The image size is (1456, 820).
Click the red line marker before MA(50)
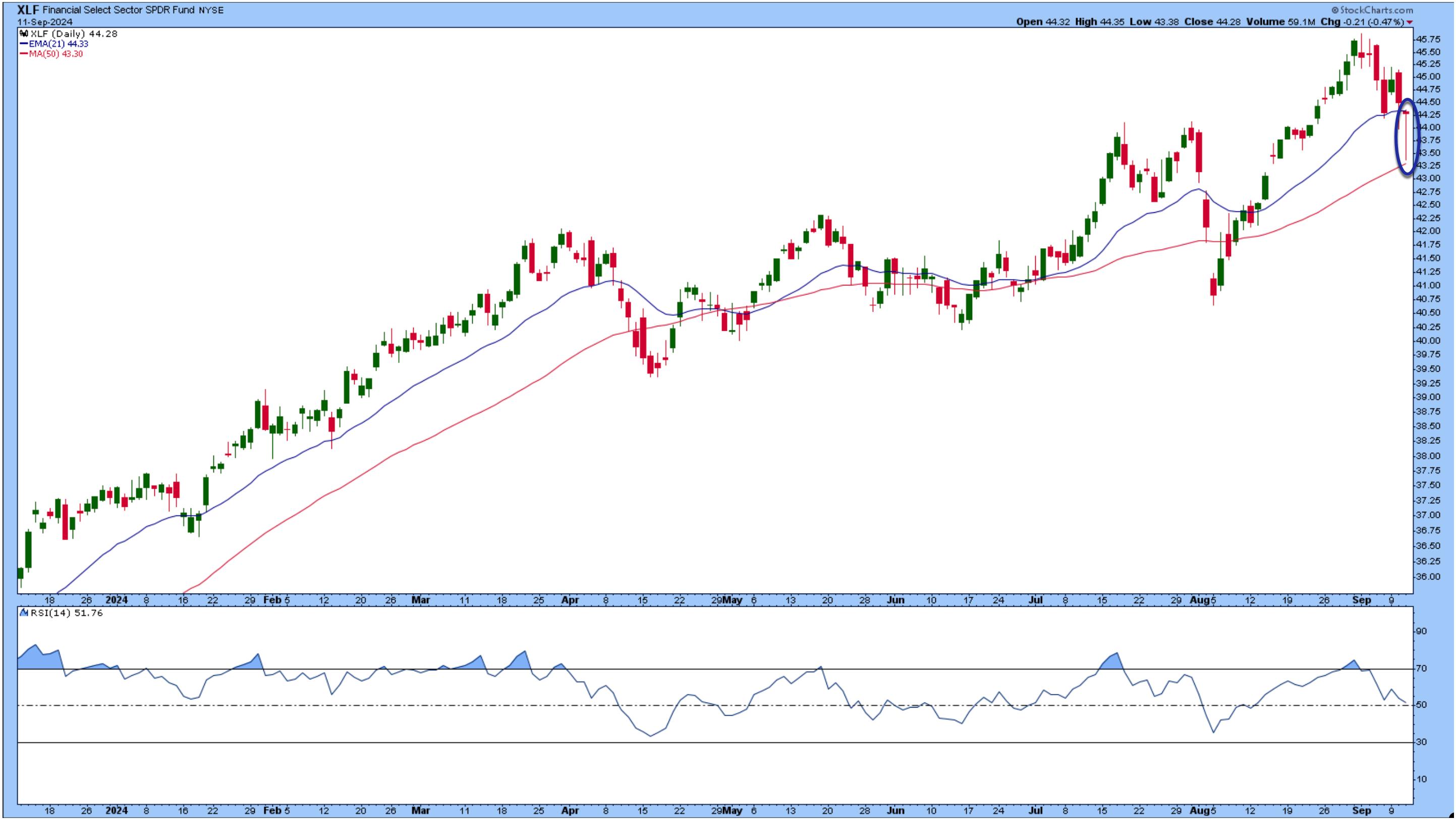23,54
